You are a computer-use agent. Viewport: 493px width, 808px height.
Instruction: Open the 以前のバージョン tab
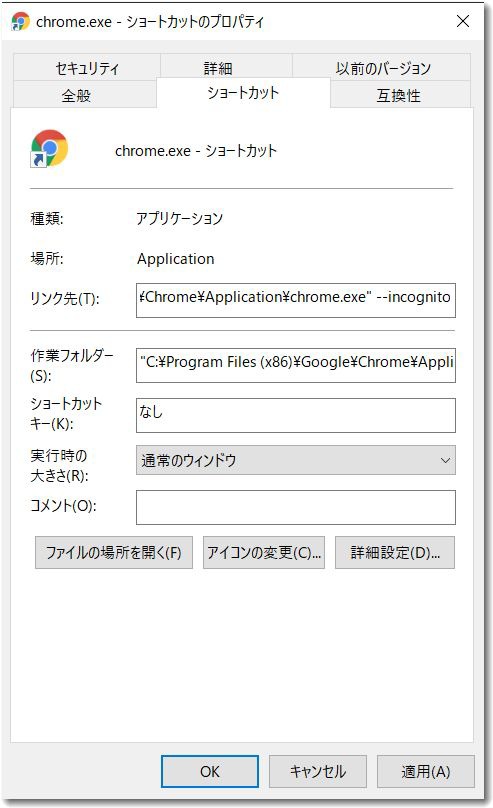tap(382, 68)
